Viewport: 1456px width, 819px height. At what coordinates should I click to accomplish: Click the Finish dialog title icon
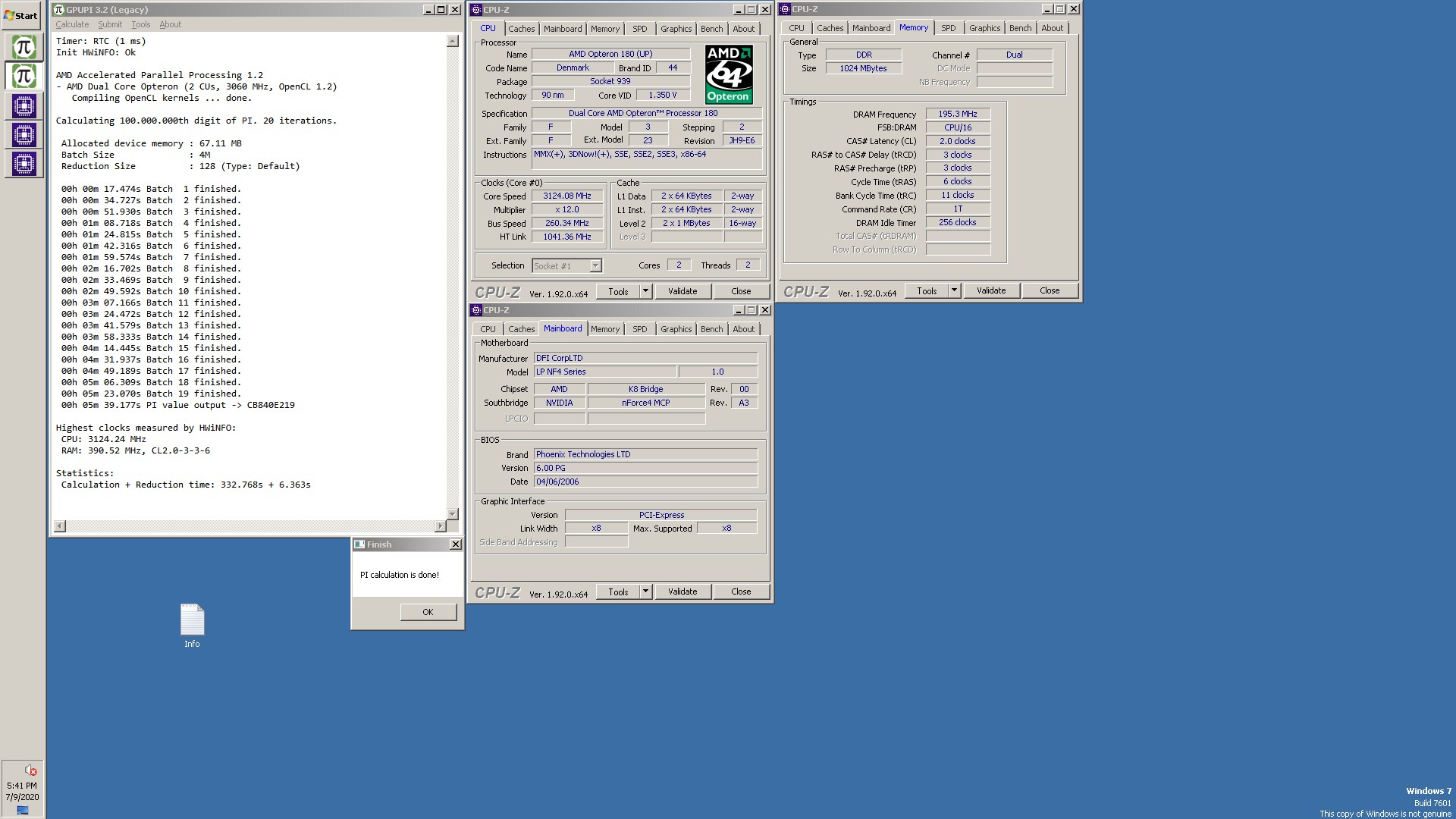tap(360, 544)
